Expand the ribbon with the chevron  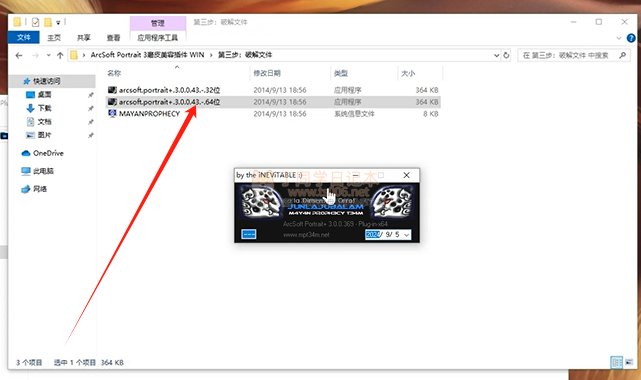coord(619,38)
